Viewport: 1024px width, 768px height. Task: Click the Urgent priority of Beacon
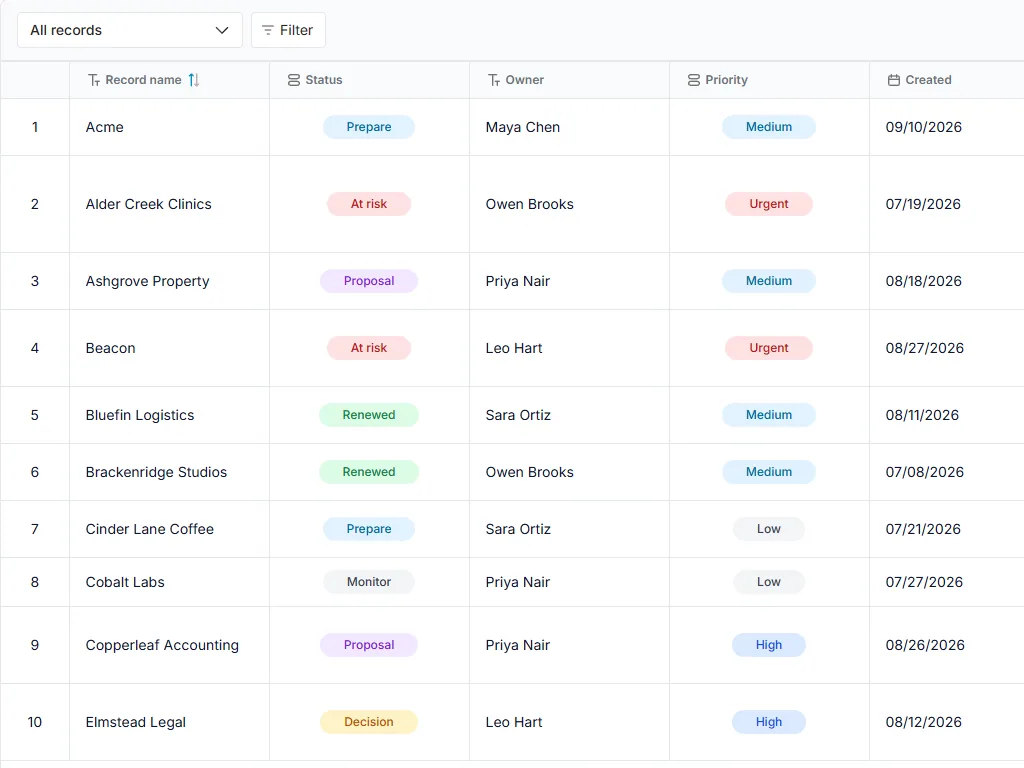pos(769,348)
